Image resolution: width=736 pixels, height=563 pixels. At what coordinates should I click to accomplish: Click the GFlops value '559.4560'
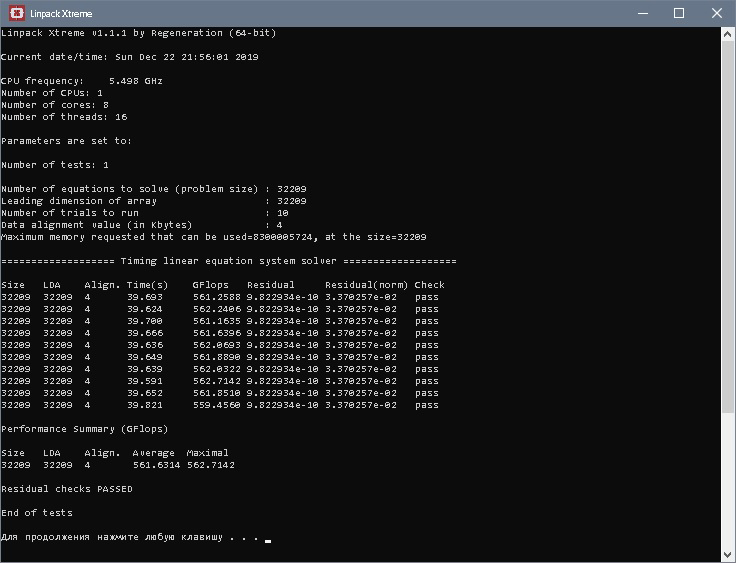coord(217,405)
